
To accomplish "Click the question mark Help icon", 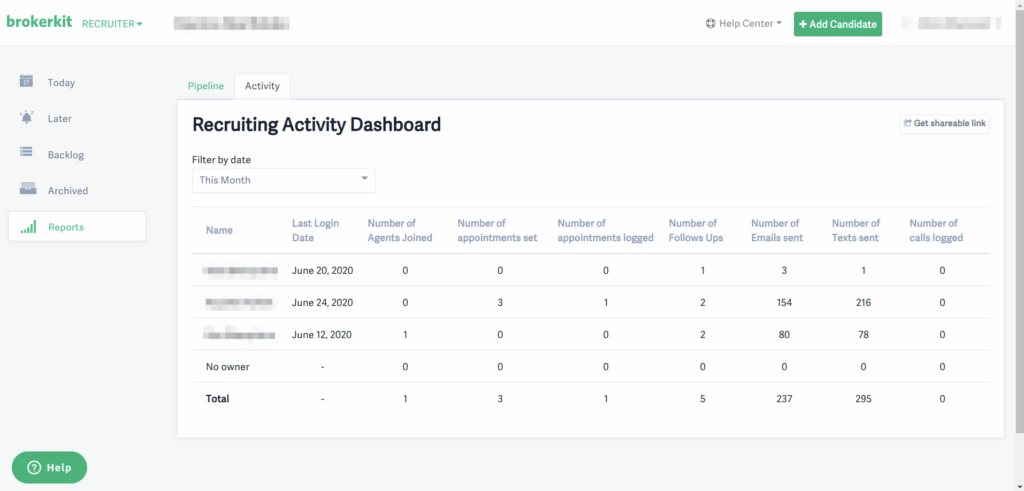I will click(x=34, y=467).
